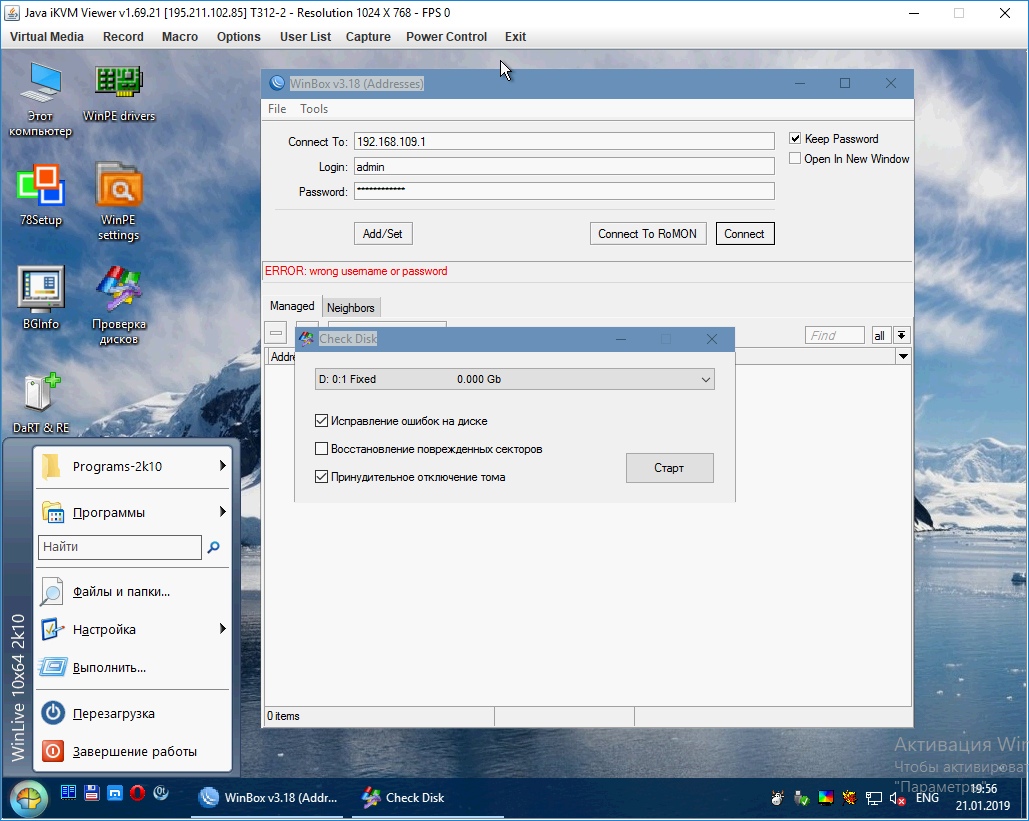1029x821 pixels.
Task: Click the WinBox table column dropdown arrow
Action: click(903, 356)
